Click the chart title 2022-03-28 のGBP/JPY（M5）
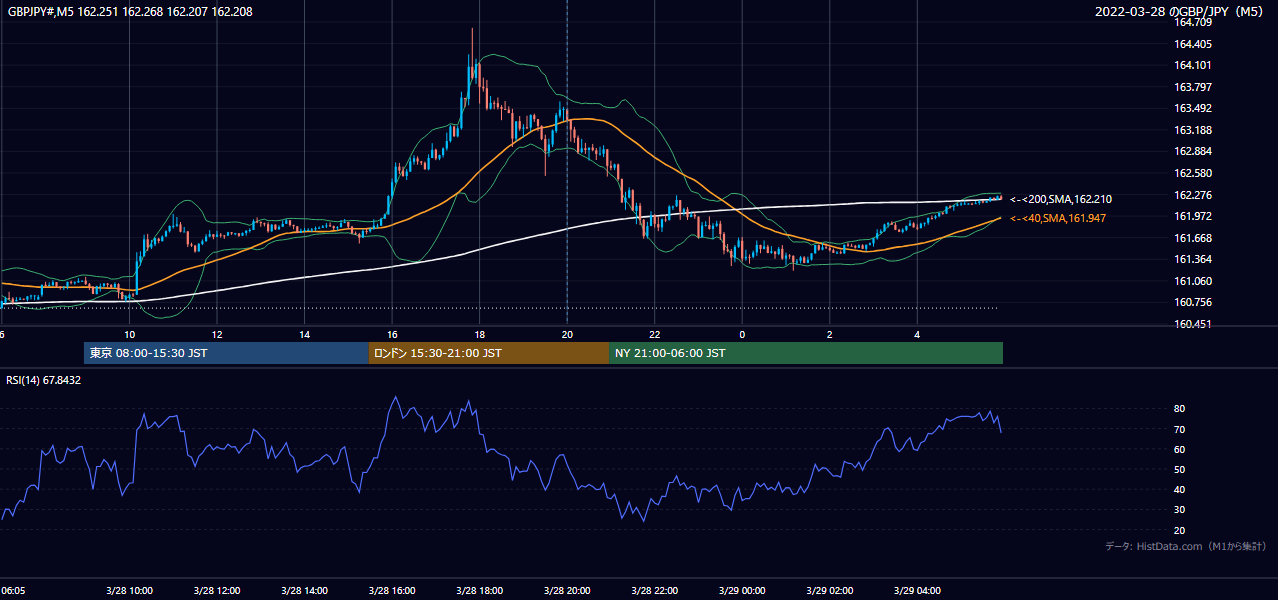The height and width of the screenshot is (600, 1278). [1181, 11]
